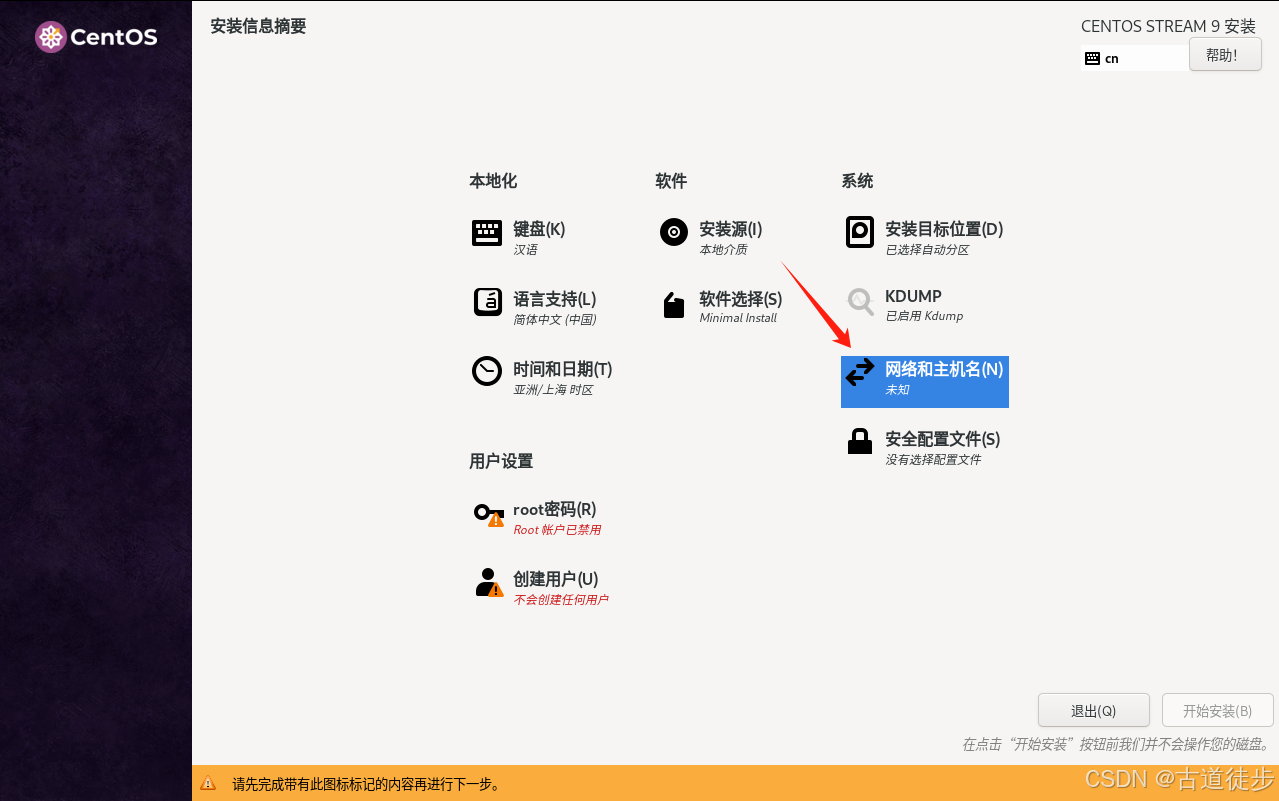Screen dimensions: 1279x801
Task: Select the 网络和主机名(N) label
Action: coord(944,369)
